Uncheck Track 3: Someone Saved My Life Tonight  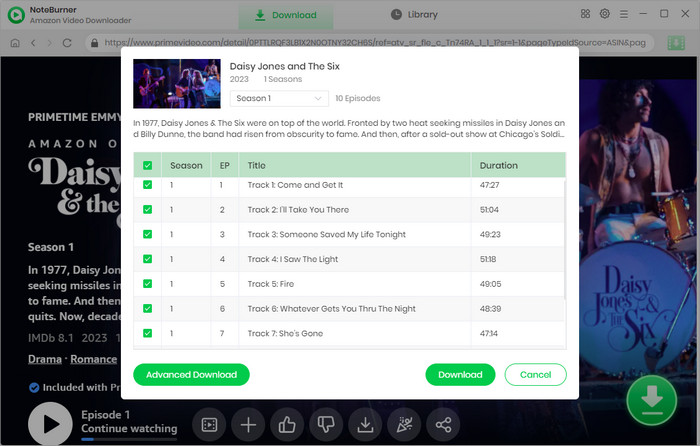pyautogui.click(x=147, y=234)
